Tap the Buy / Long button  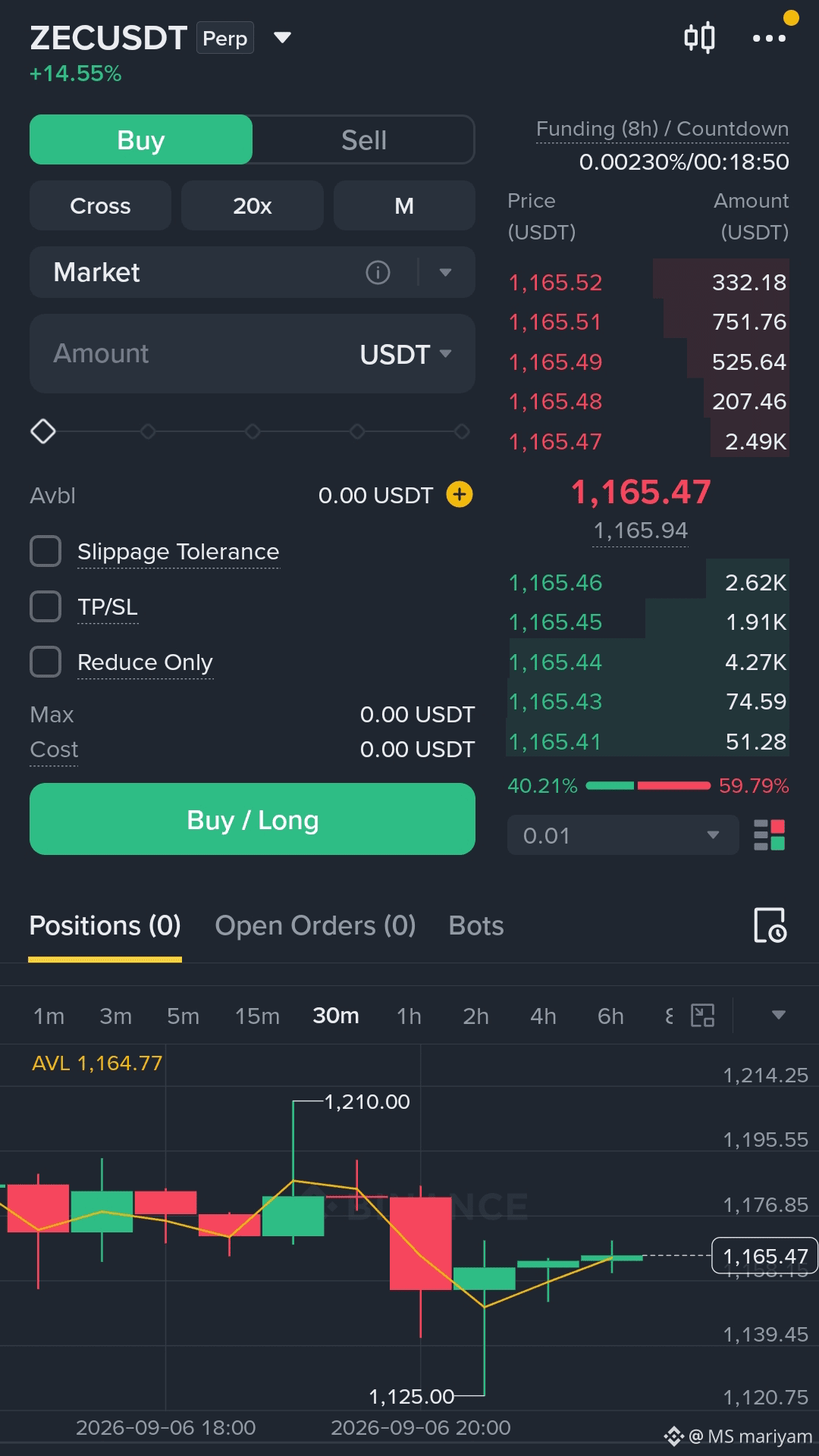click(253, 819)
